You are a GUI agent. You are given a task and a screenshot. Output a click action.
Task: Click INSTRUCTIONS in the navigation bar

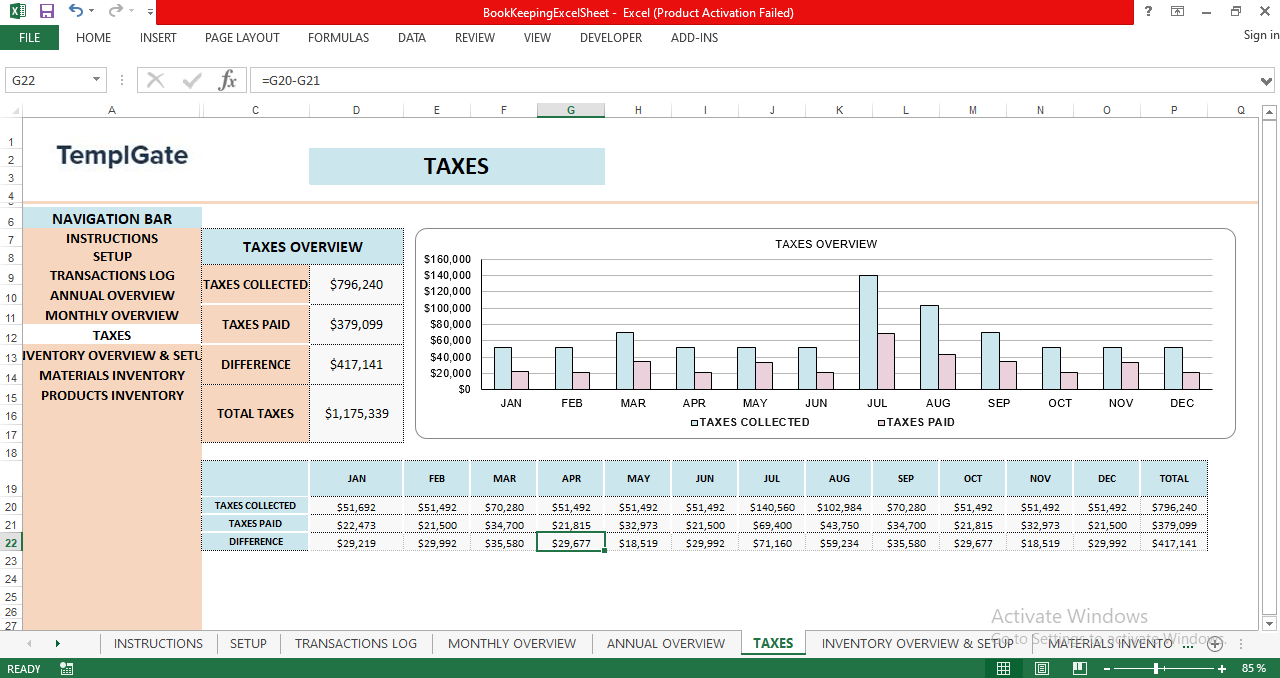pyautogui.click(x=112, y=239)
